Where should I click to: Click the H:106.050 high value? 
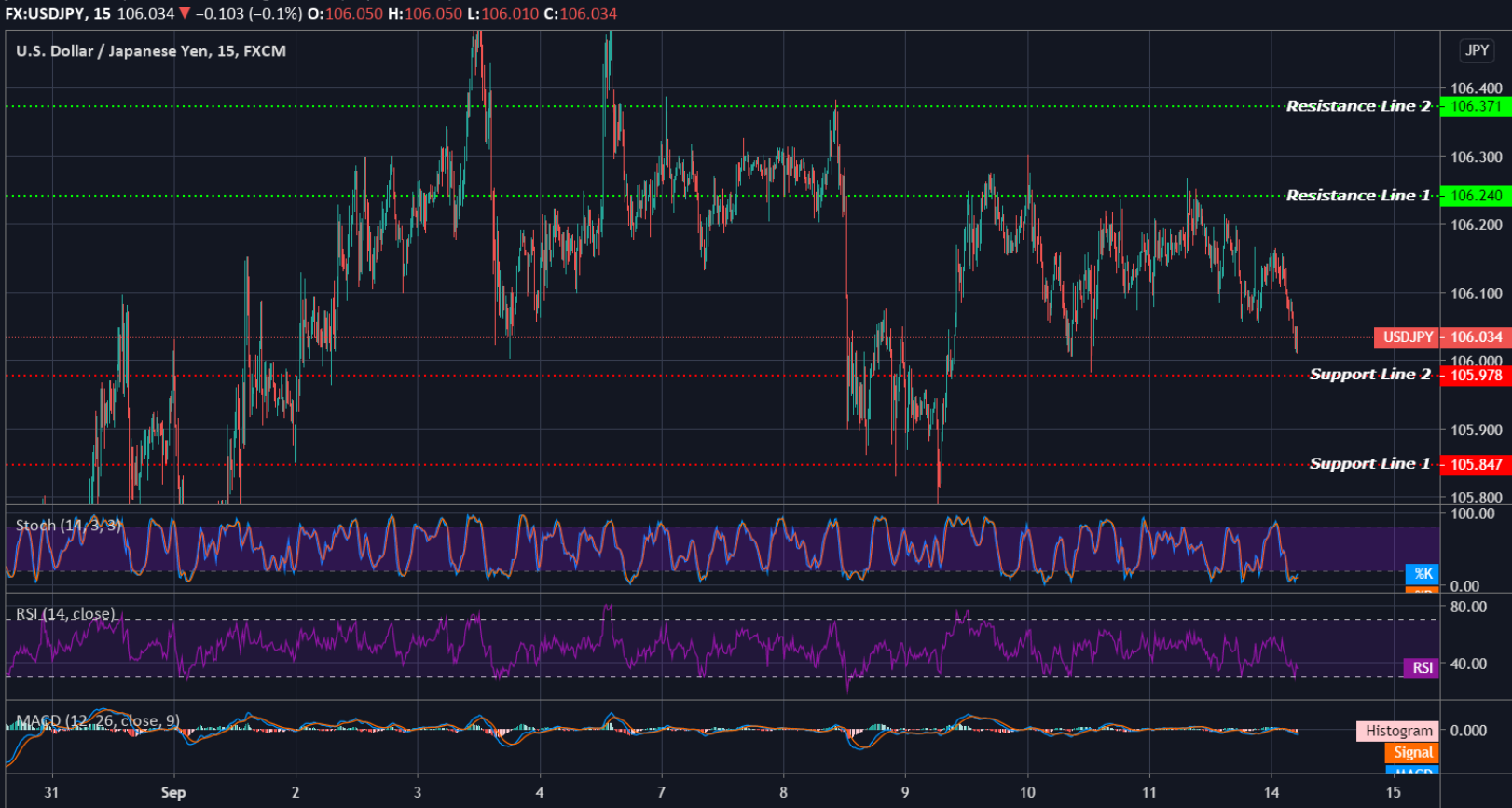pos(425,13)
